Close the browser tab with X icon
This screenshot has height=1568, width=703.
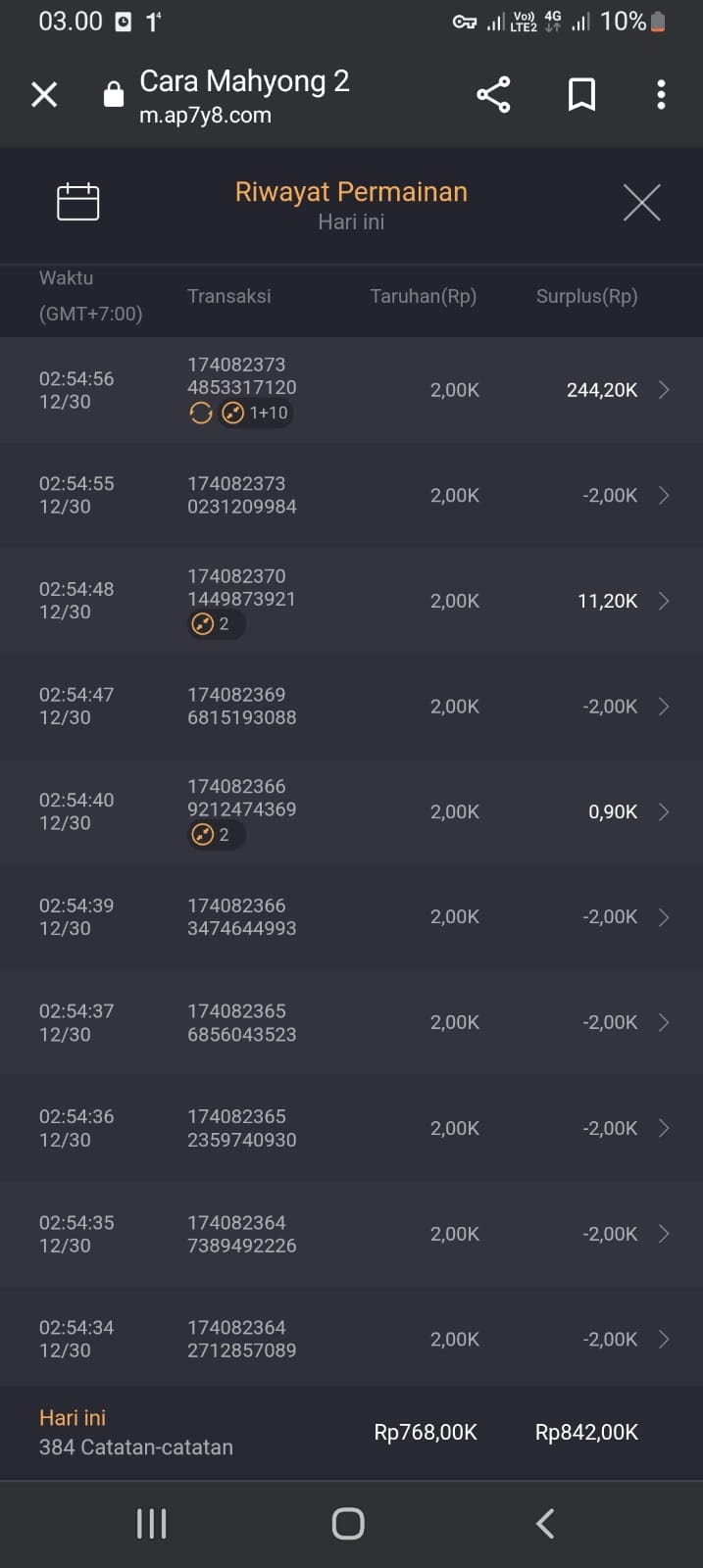coord(44,95)
